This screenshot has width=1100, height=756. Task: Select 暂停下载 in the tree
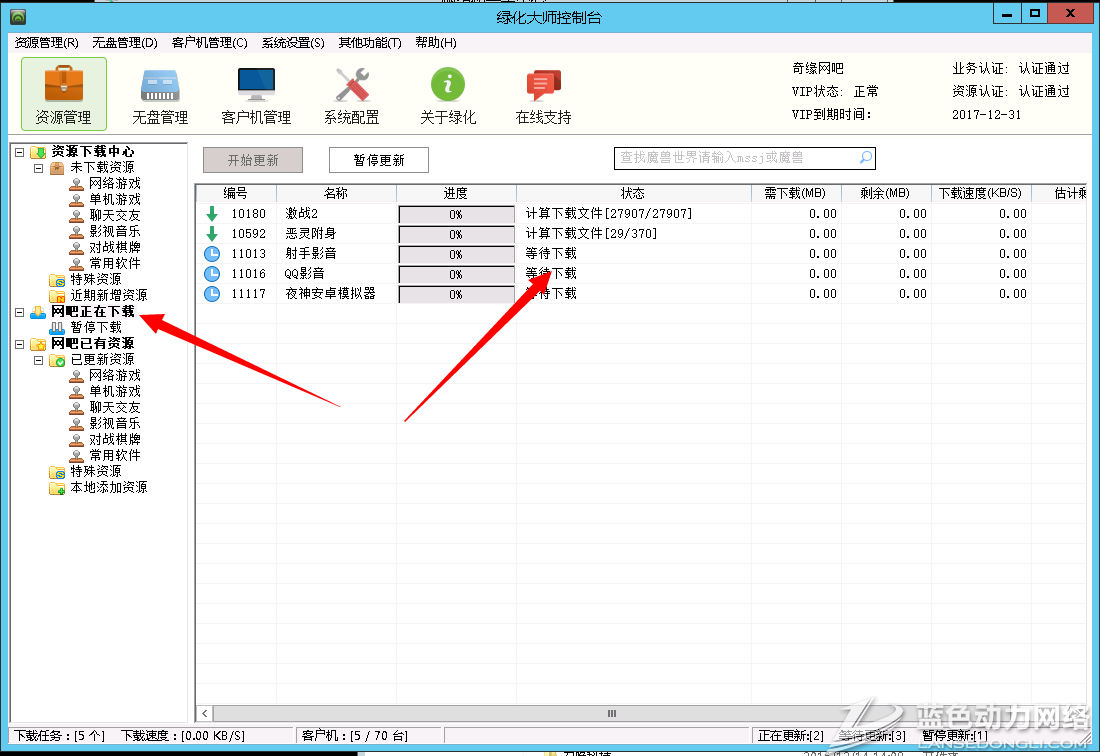tap(95, 327)
